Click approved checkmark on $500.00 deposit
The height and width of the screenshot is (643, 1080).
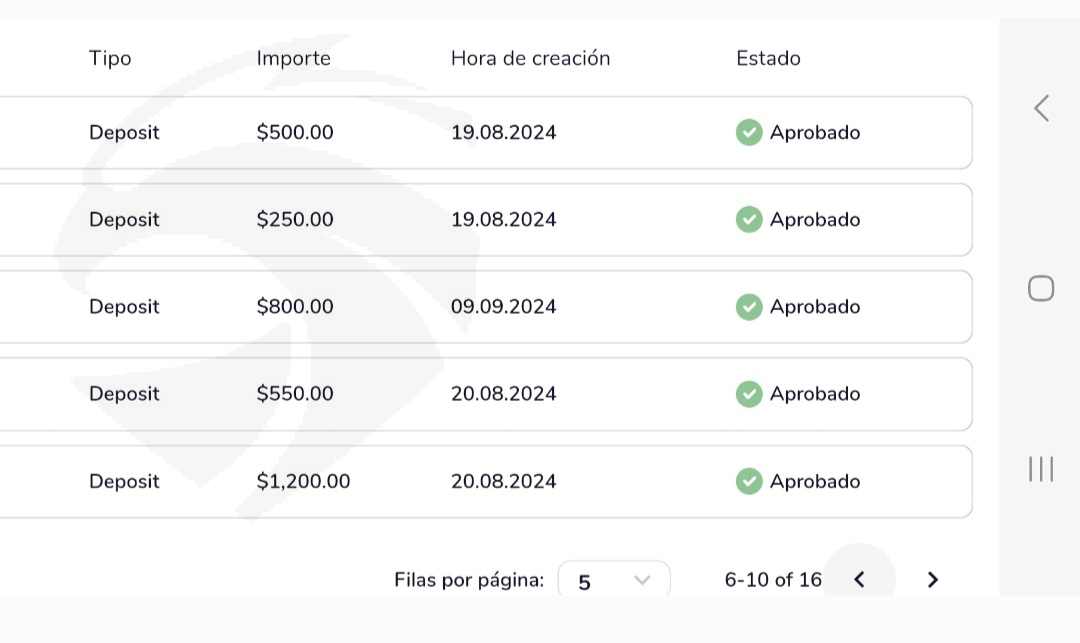click(x=749, y=132)
